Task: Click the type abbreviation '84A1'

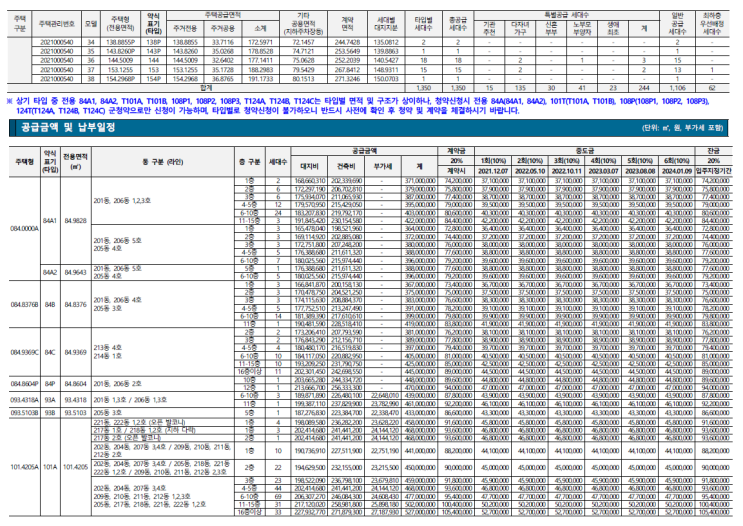Action: click(x=50, y=221)
